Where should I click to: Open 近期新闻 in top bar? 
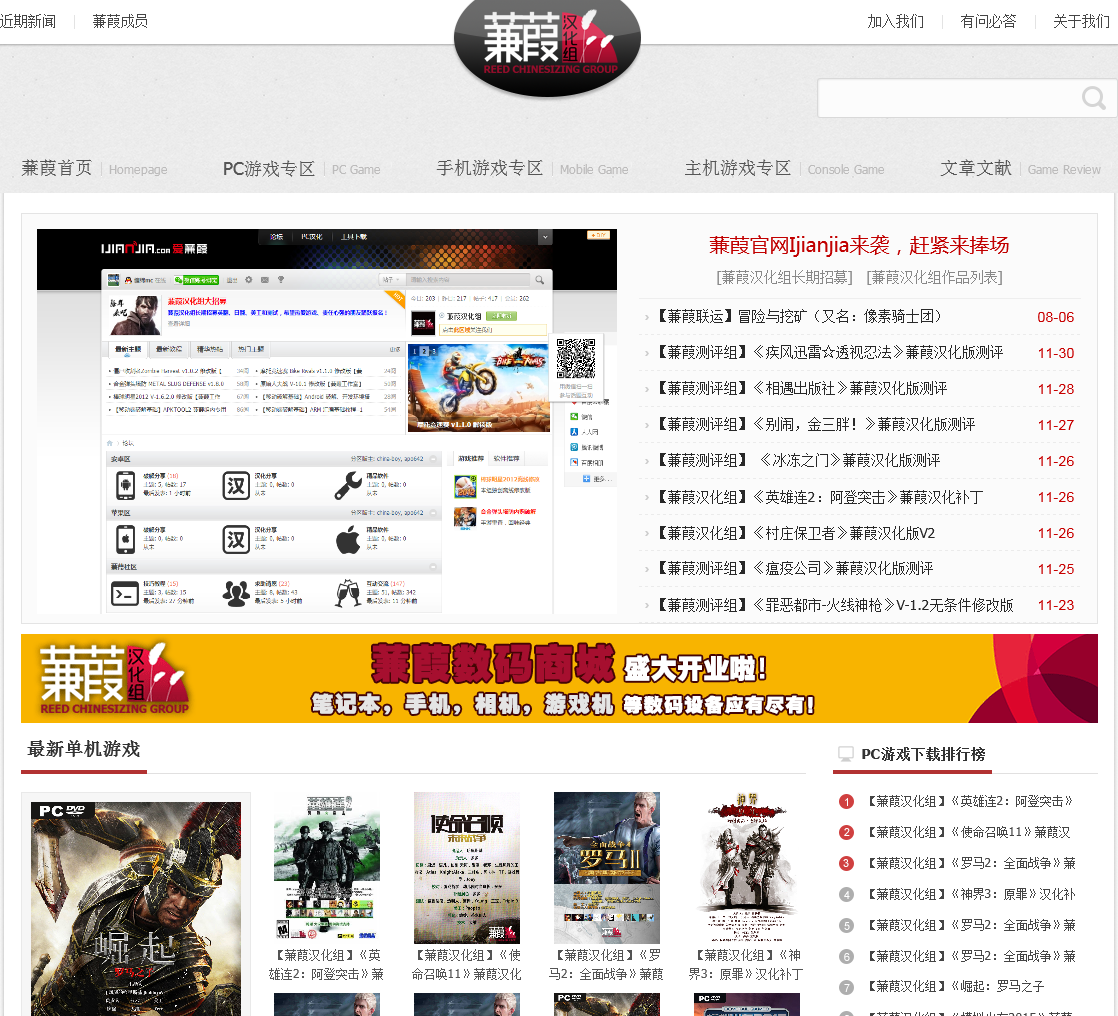pos(28,21)
